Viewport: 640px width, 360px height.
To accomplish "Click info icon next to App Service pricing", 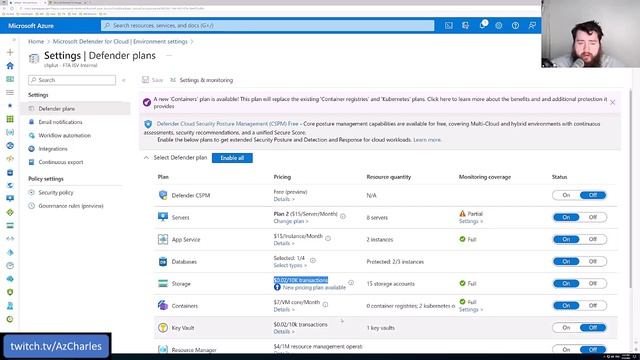I will (x=328, y=238).
